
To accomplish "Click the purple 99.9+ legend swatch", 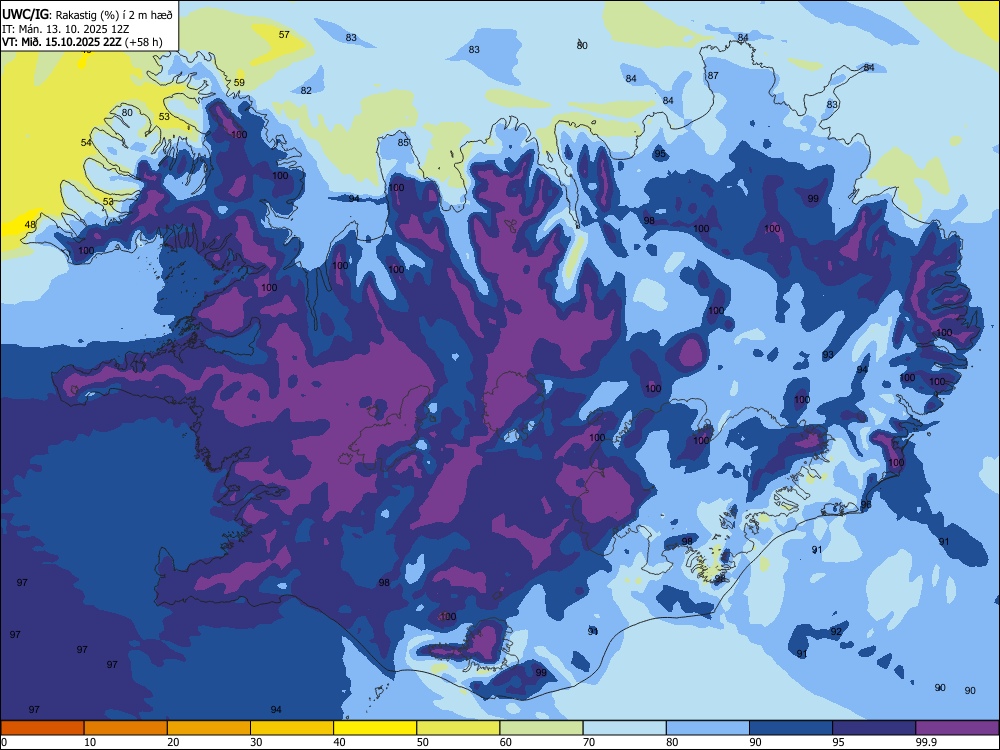I will pyautogui.click(x=957, y=728).
